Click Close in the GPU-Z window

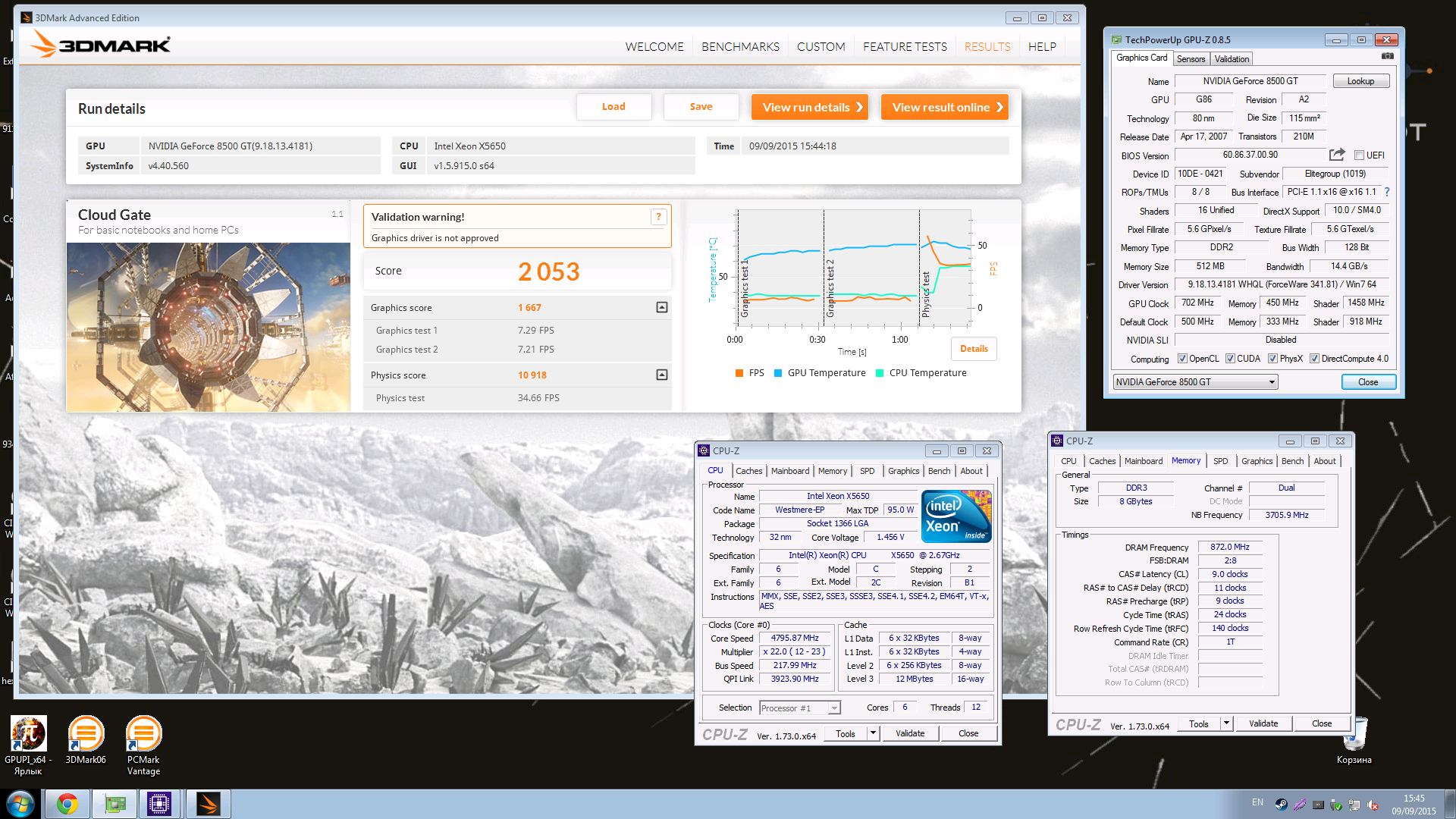(x=1368, y=382)
